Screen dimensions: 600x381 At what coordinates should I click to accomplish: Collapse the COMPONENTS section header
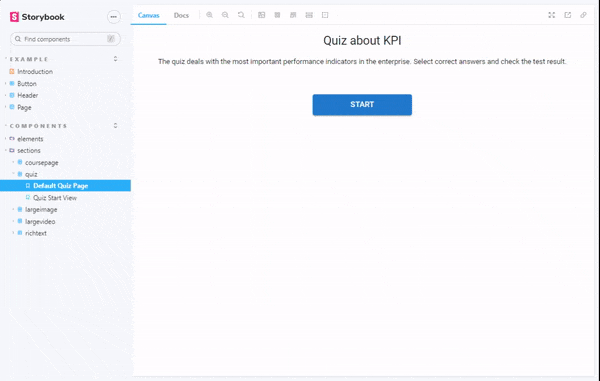[38, 126]
